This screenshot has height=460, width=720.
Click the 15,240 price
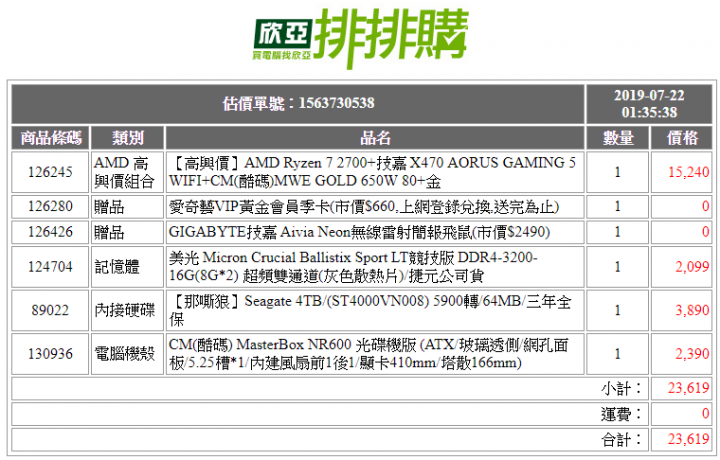(688, 172)
